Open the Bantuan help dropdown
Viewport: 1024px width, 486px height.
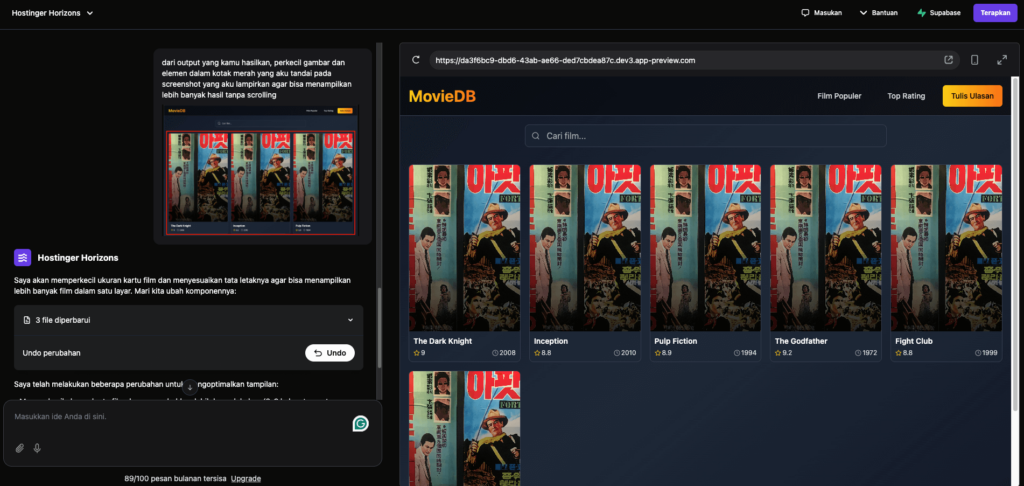878,12
